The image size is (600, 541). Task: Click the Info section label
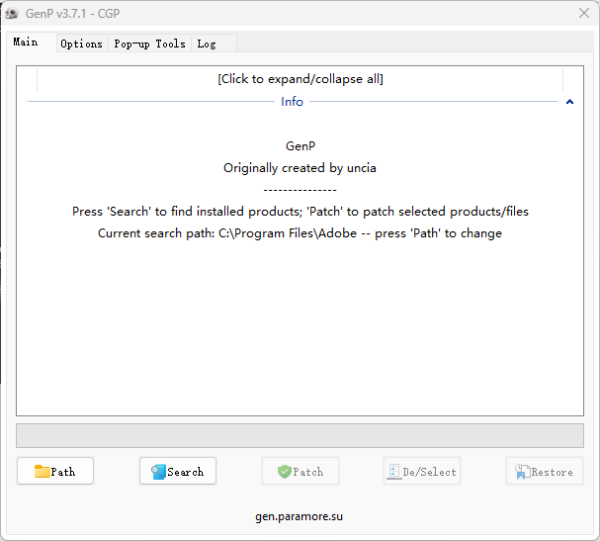[x=292, y=102]
